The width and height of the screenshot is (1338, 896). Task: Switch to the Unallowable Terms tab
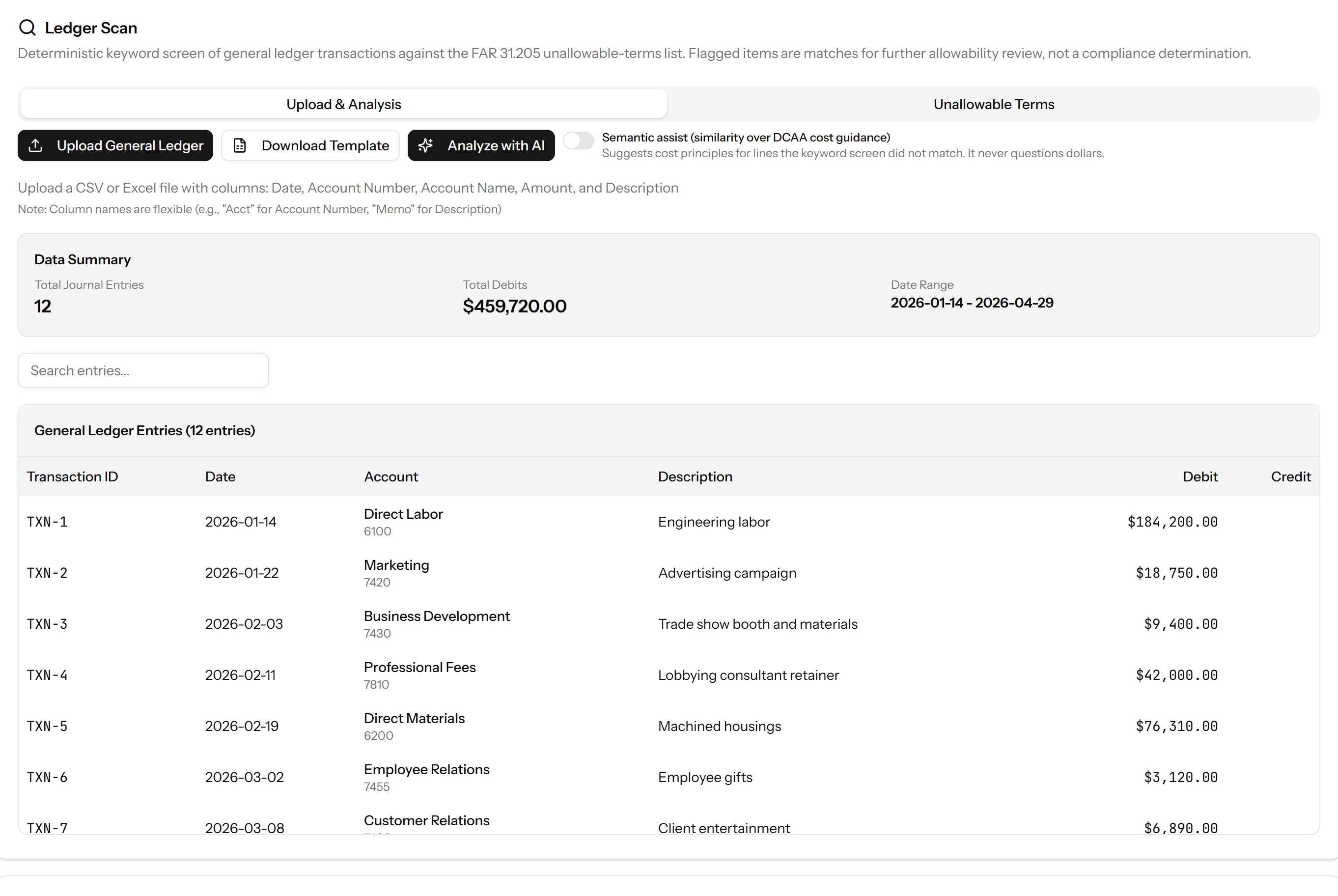tap(994, 104)
